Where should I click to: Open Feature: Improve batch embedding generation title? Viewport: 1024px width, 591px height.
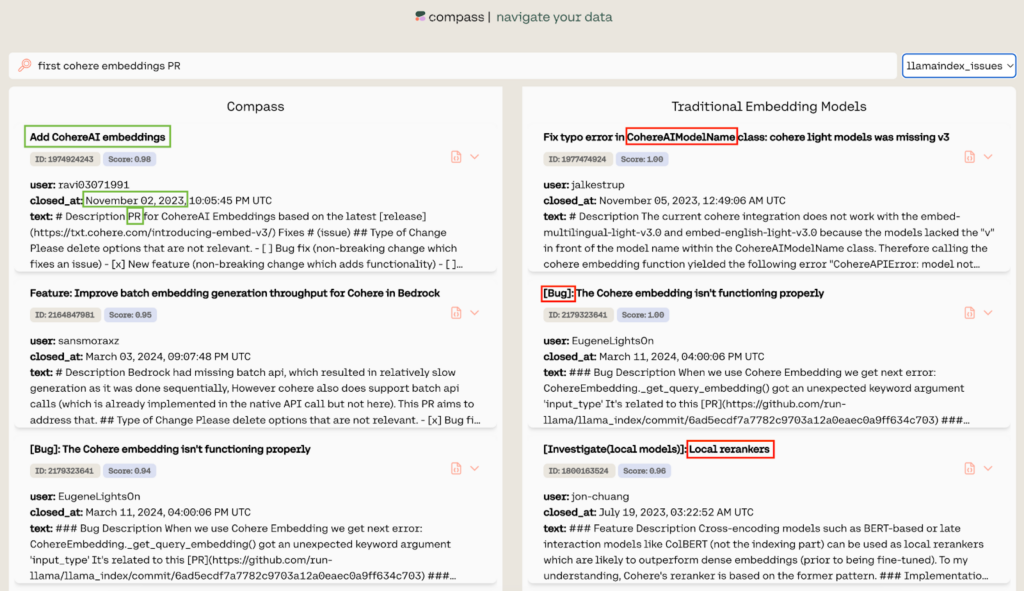234,293
